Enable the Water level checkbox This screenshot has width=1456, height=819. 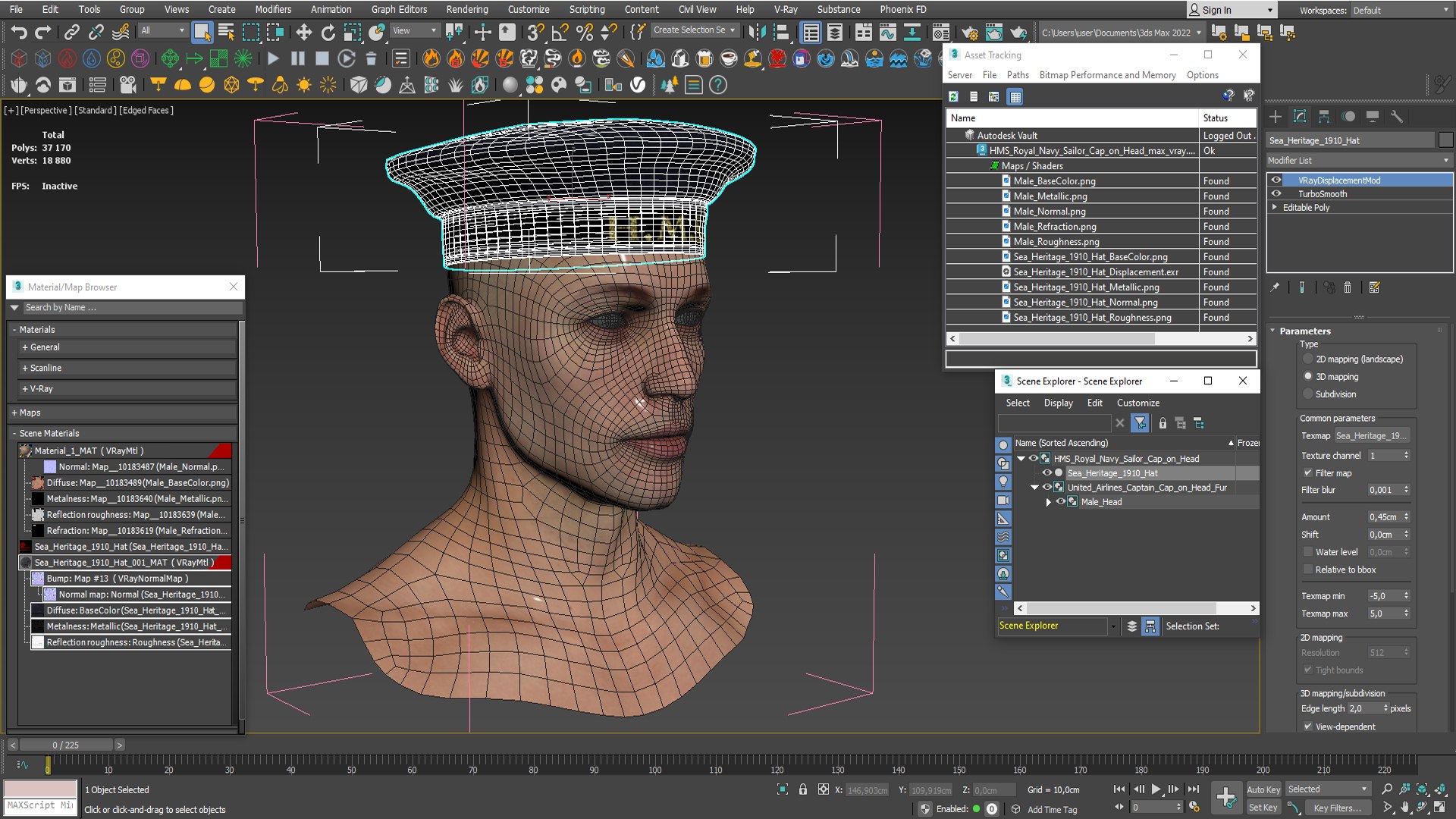1307,552
